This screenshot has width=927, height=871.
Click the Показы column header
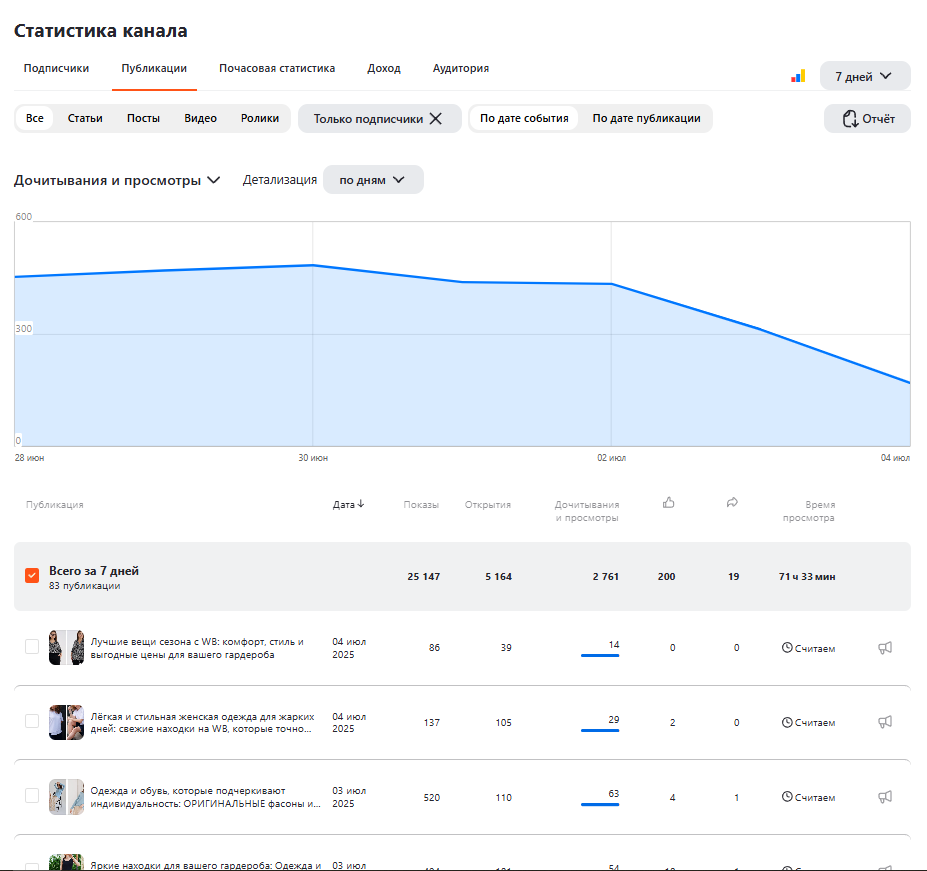pyautogui.click(x=421, y=504)
